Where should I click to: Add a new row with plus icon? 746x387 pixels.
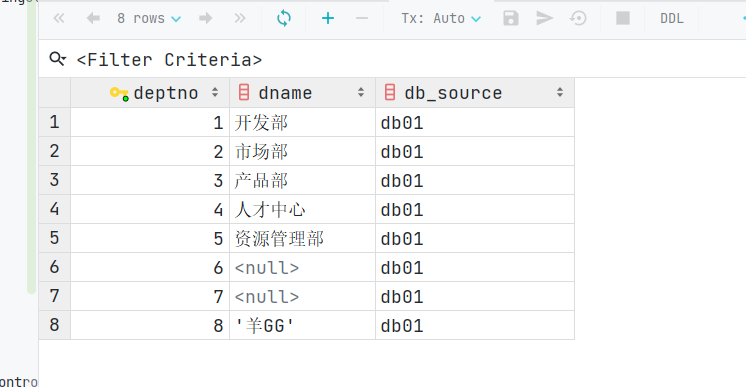coord(328,19)
